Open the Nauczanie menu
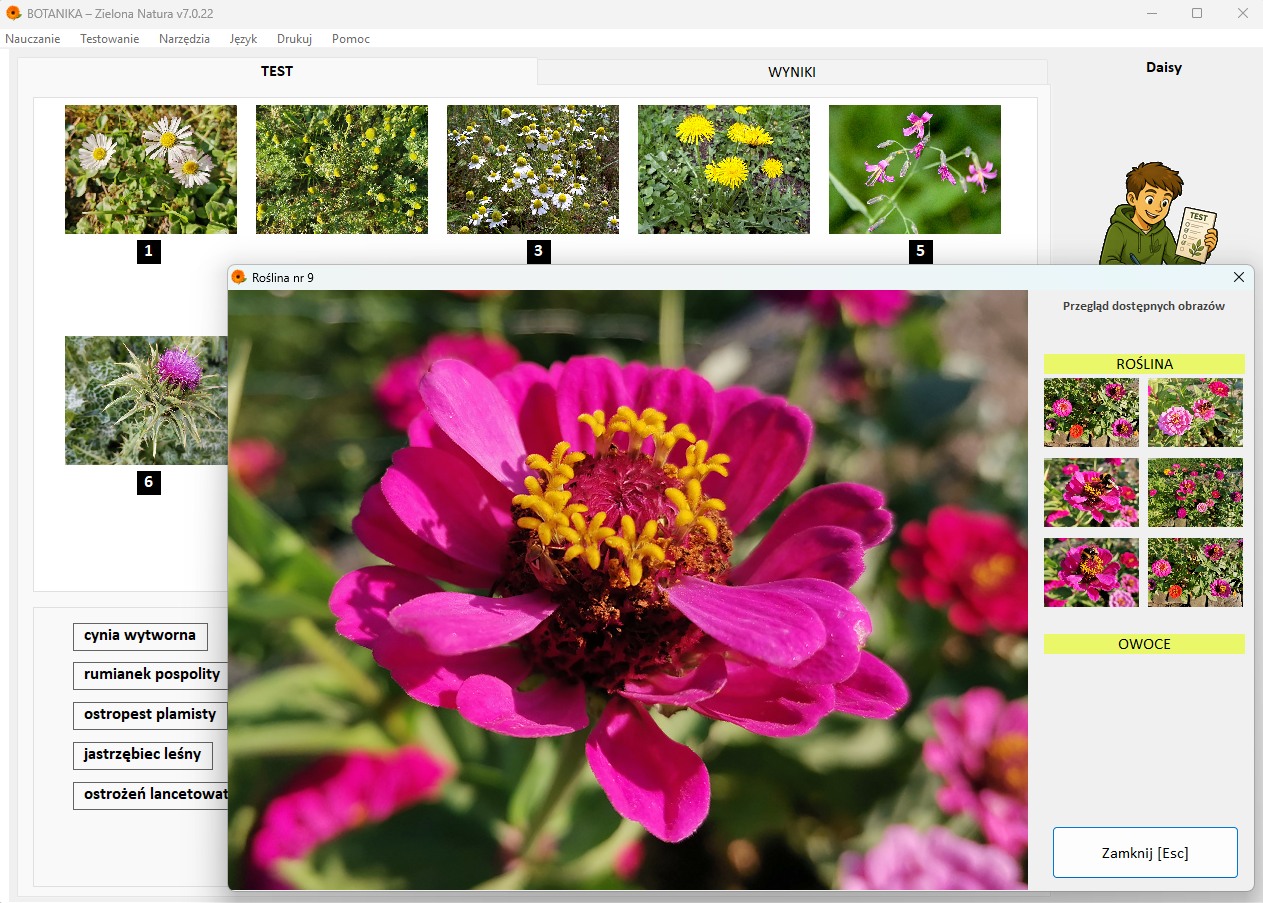The width and height of the screenshot is (1263, 903). click(33, 39)
